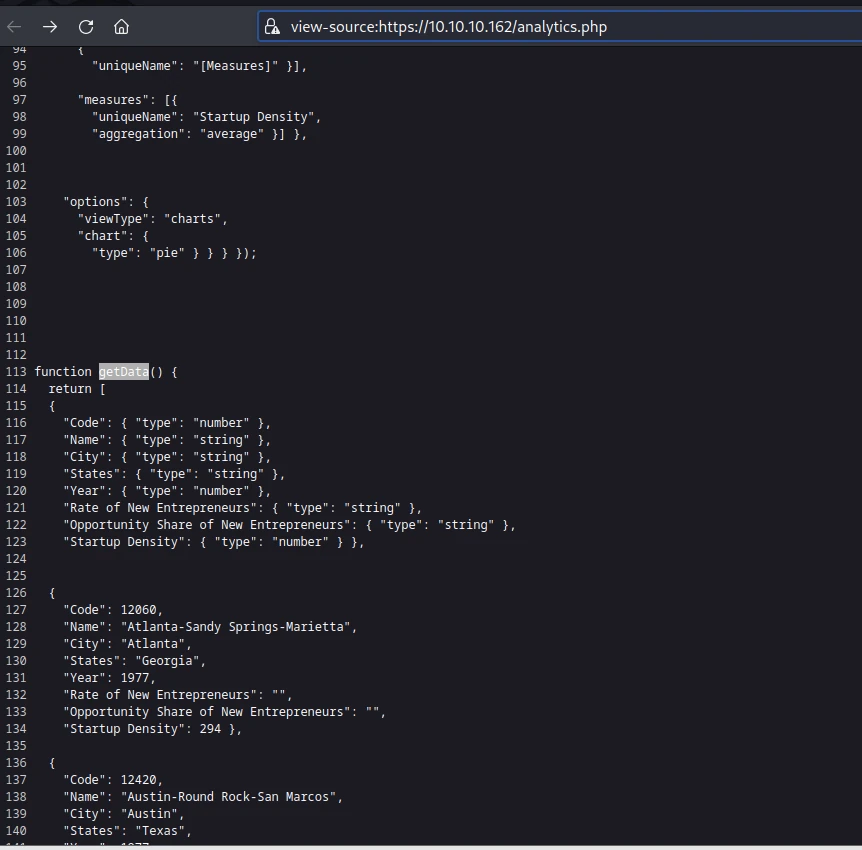The width and height of the screenshot is (862, 850).
Task: Click the "City" type definition on line 118
Action: pos(167,457)
